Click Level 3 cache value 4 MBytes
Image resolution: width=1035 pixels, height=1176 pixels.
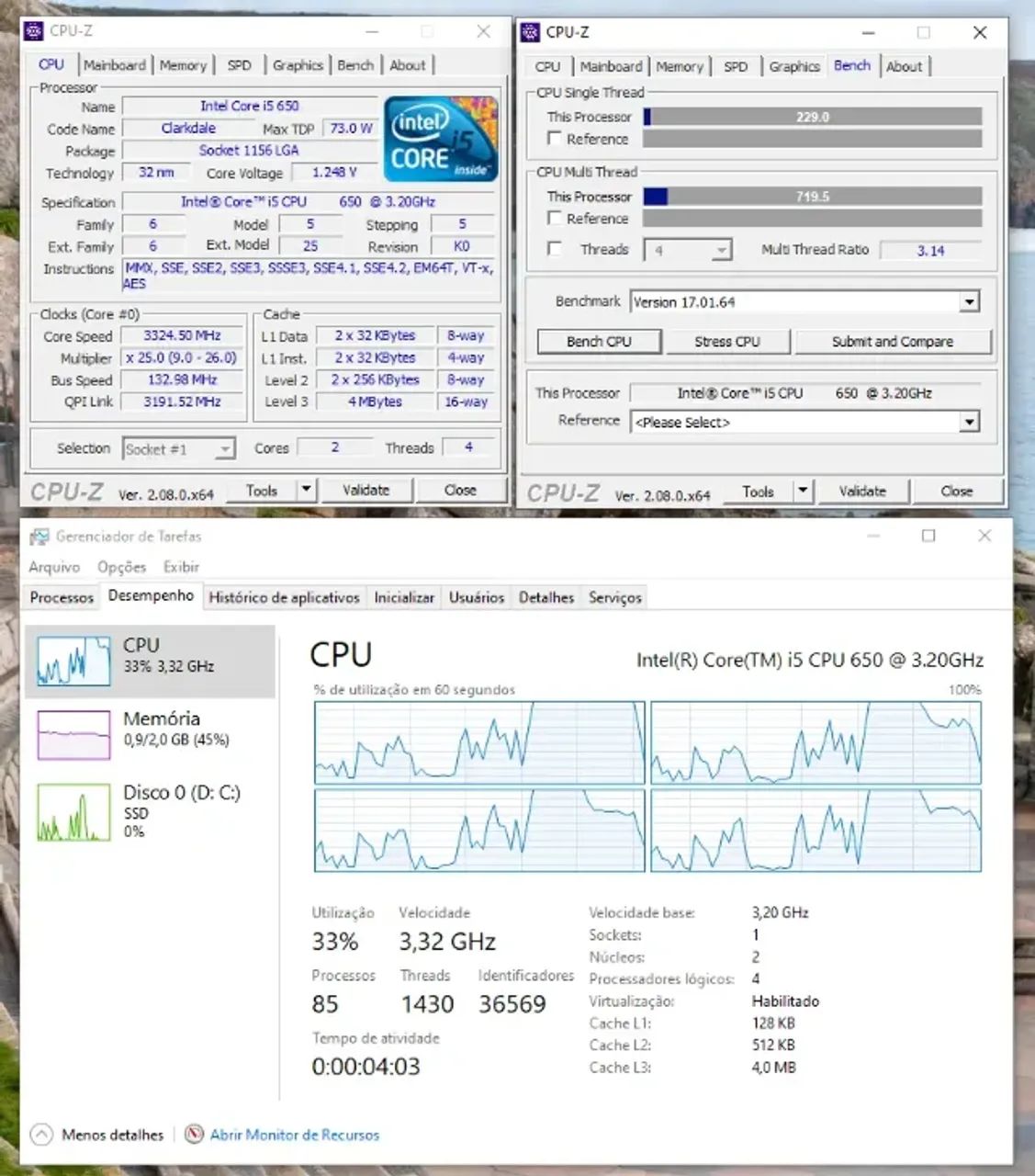[375, 402]
